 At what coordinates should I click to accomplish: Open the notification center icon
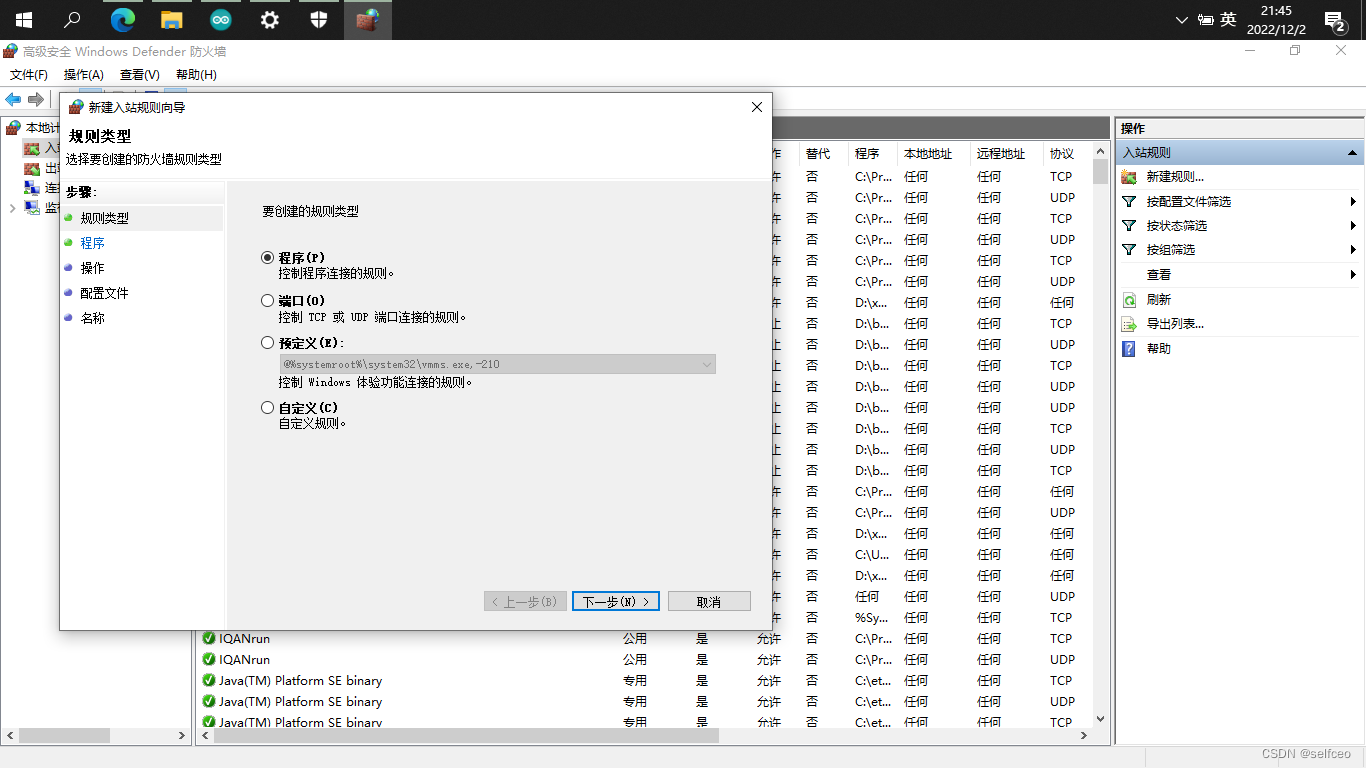[x=1334, y=20]
